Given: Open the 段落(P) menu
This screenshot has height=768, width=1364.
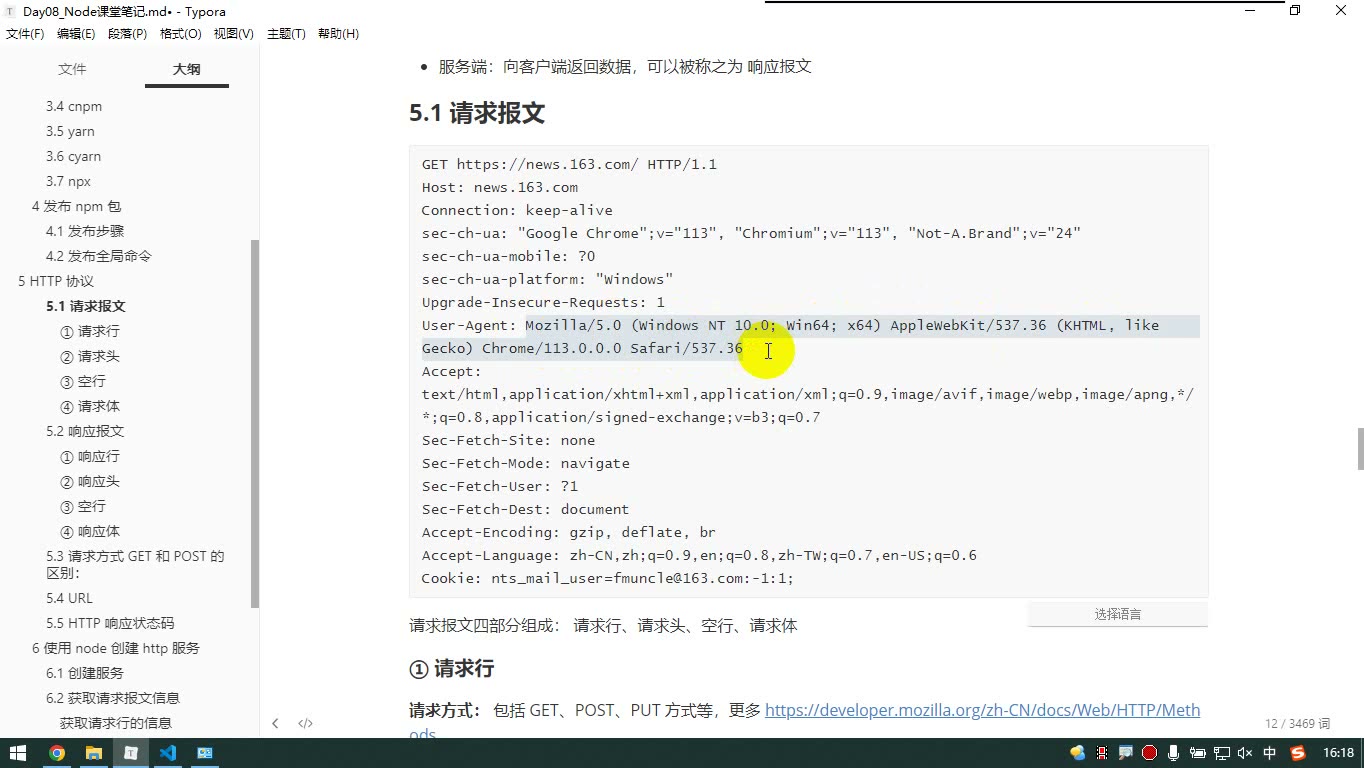Looking at the screenshot, I should point(127,34).
